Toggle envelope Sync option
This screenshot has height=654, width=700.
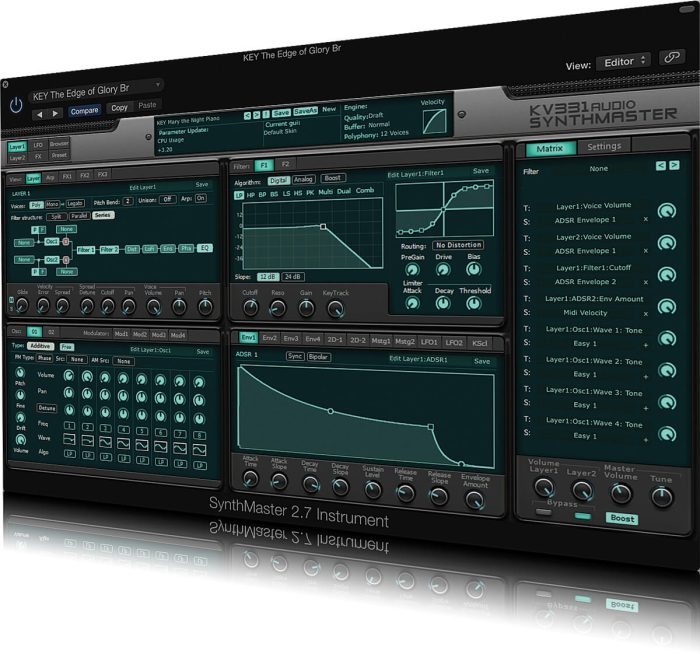pos(295,356)
